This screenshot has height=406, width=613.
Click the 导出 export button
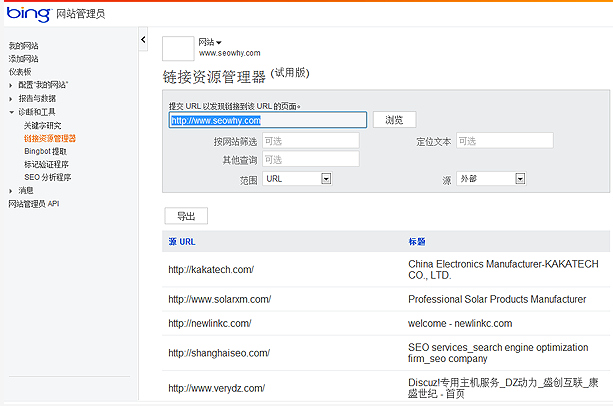[186, 216]
